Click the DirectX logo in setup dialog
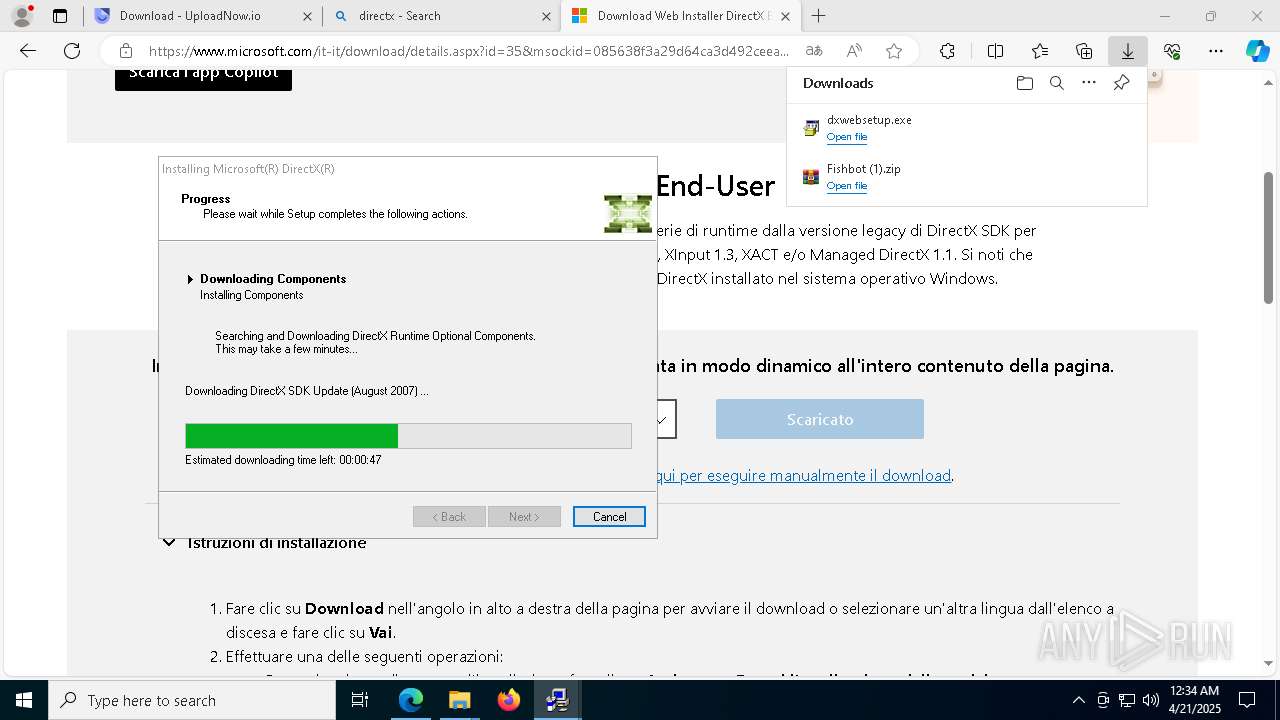1280x720 pixels. pyautogui.click(x=628, y=213)
